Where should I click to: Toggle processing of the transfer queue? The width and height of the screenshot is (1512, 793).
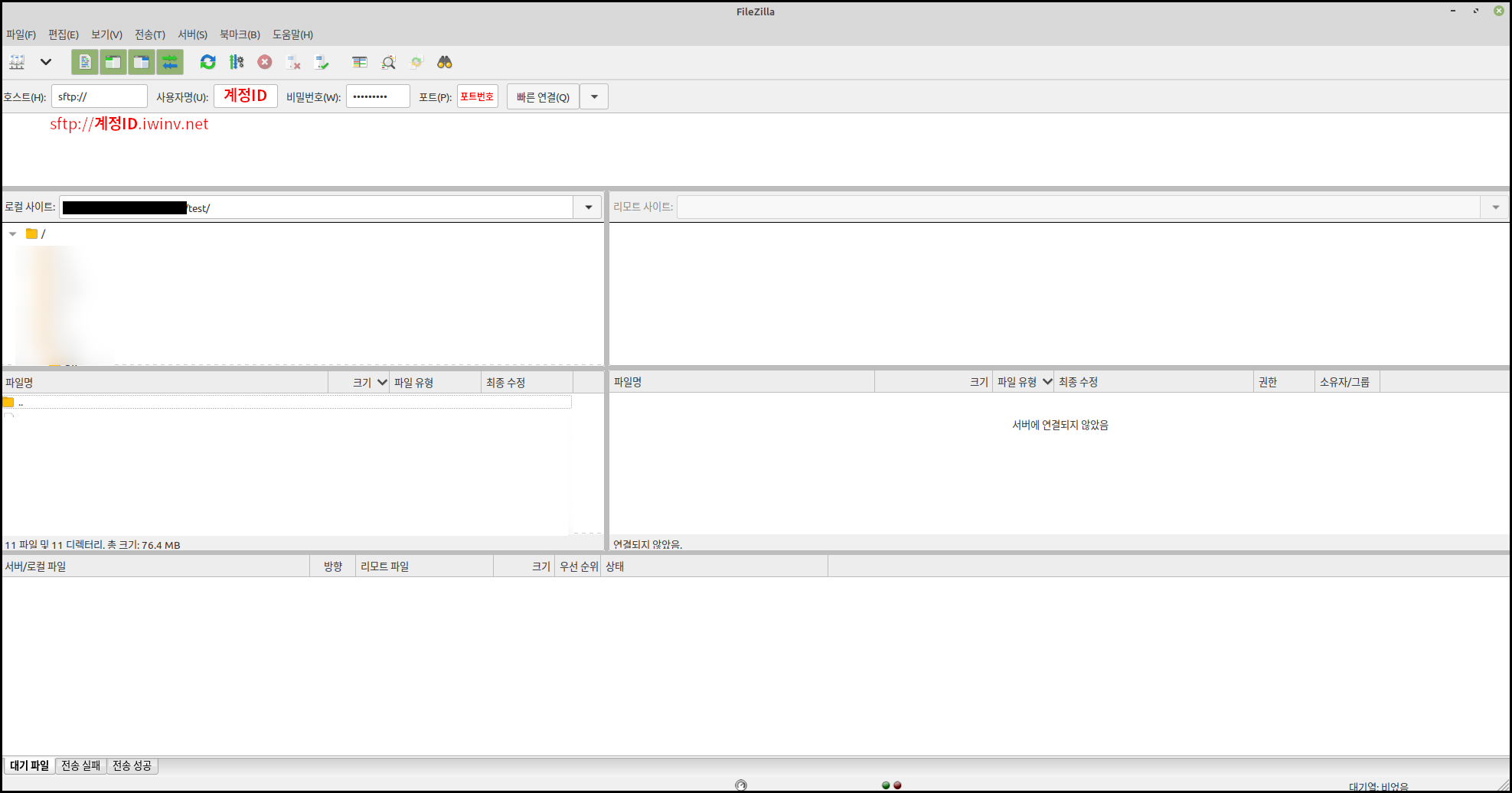[x=237, y=62]
